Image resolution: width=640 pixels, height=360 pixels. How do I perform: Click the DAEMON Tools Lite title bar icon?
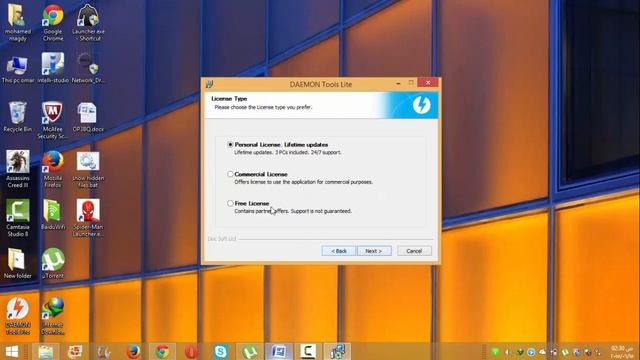[x=209, y=84]
